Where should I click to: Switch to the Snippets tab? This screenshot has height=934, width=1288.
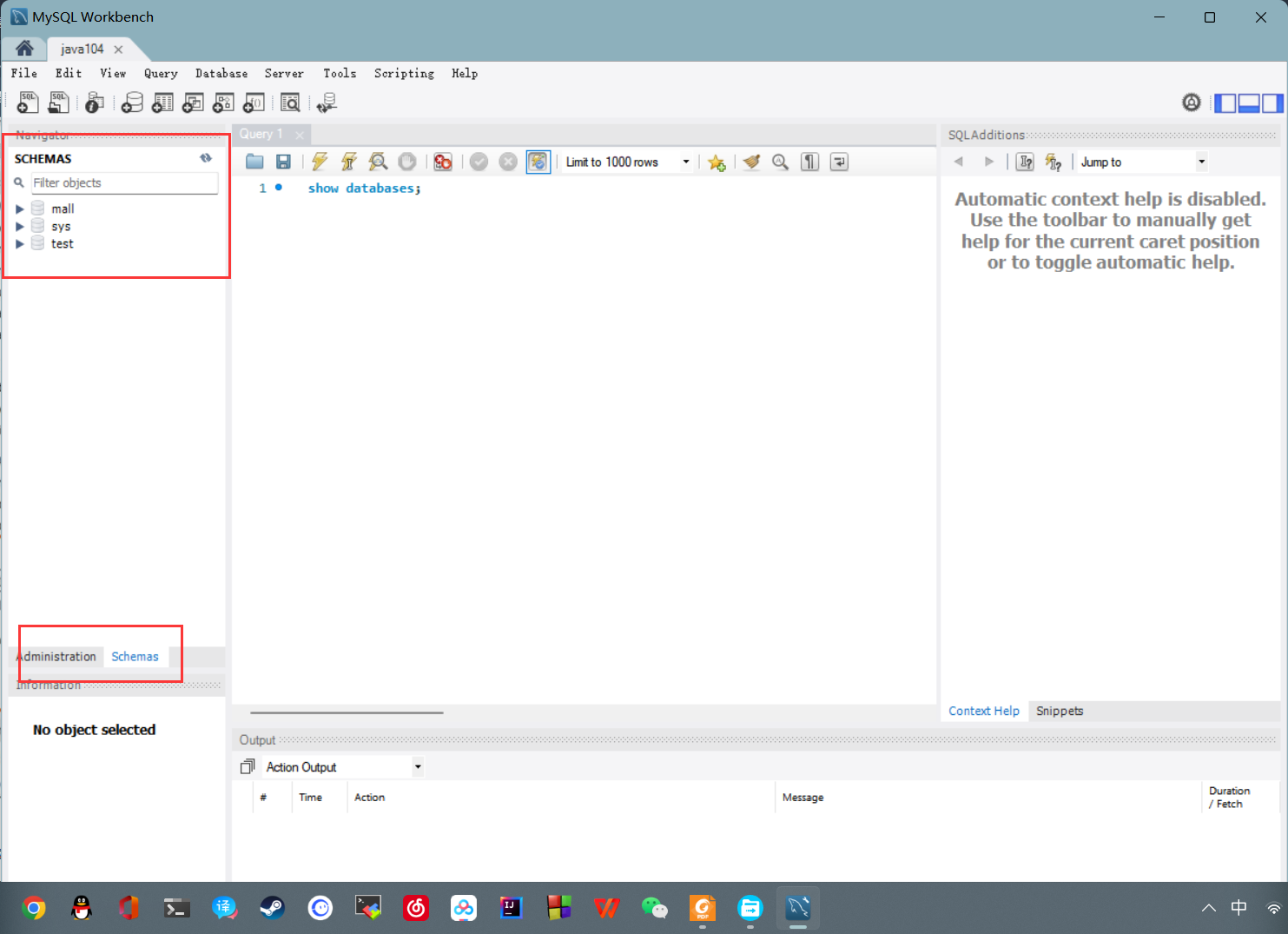(x=1060, y=711)
